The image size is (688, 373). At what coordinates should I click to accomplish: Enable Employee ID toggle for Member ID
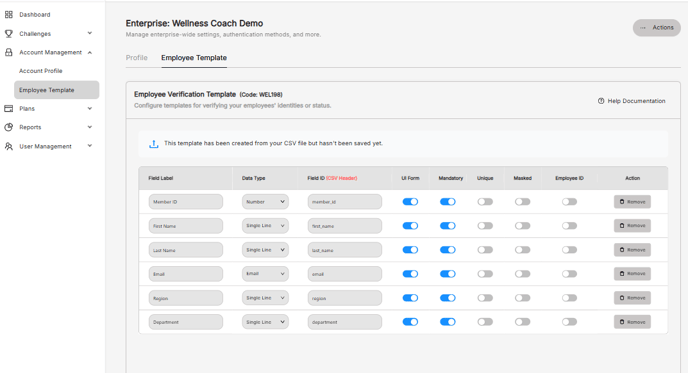tap(569, 202)
